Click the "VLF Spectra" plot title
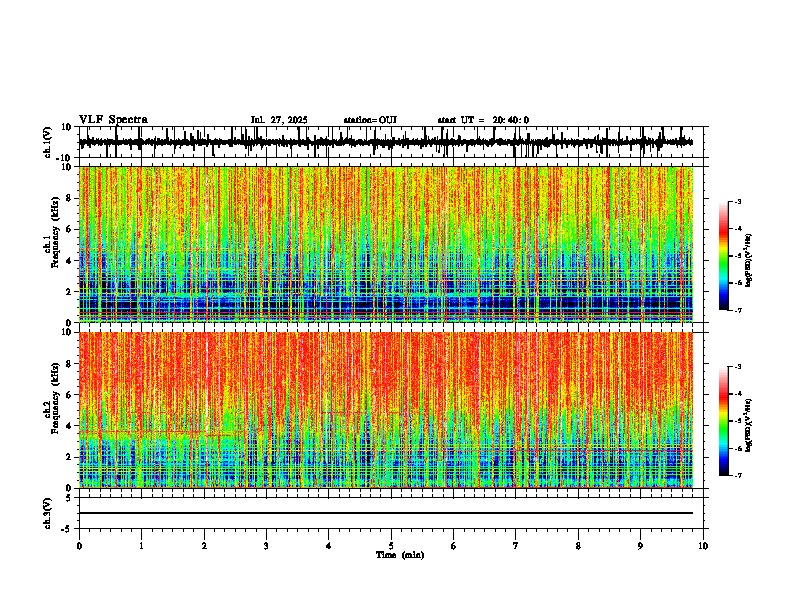Viewport: 792px width, 612px height. click(x=113, y=120)
